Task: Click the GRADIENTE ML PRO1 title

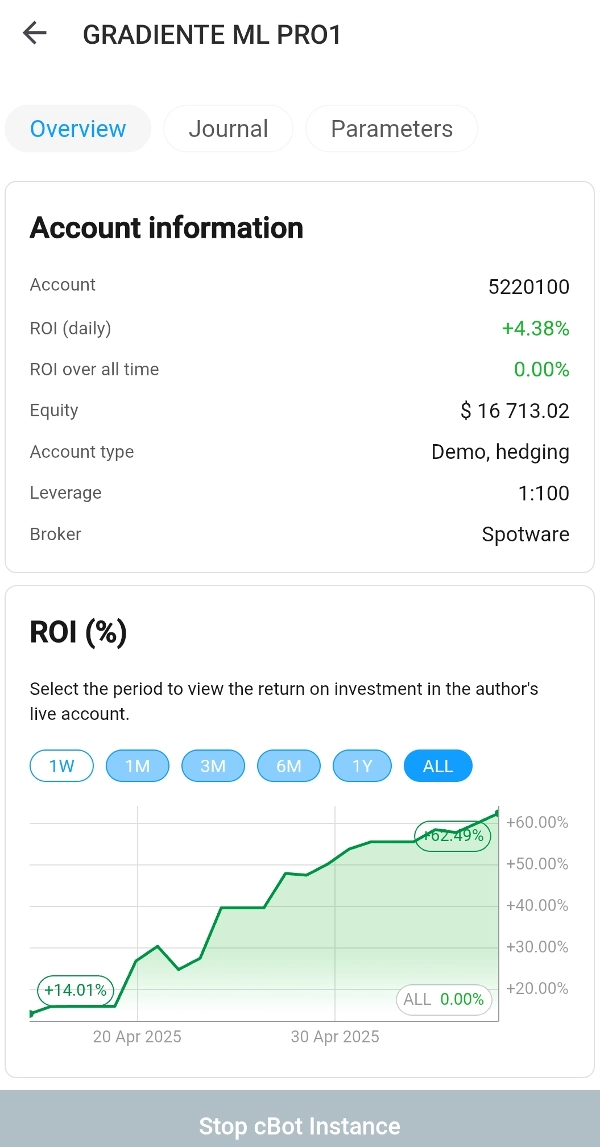Action: (x=212, y=35)
